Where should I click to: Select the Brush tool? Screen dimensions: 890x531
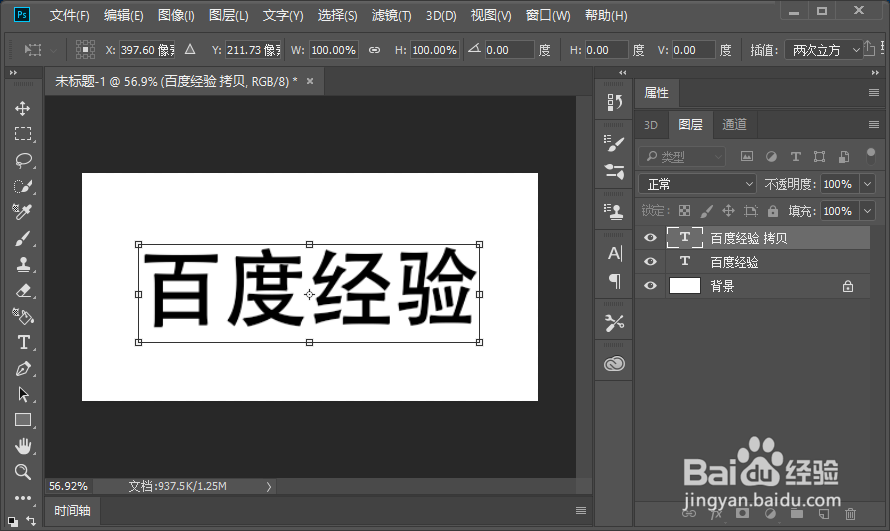tap(23, 238)
